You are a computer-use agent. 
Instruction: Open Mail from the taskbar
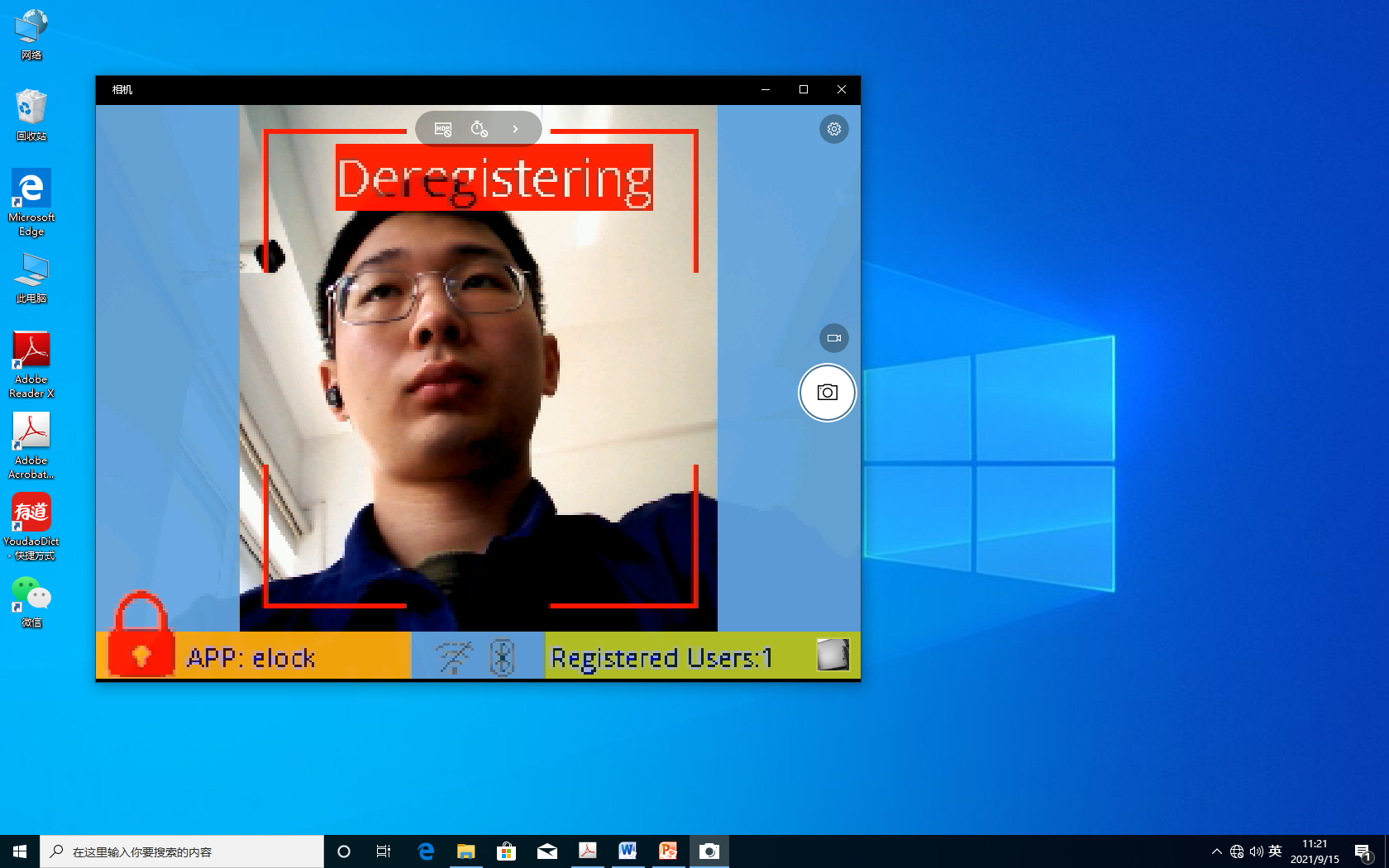pyautogui.click(x=547, y=851)
